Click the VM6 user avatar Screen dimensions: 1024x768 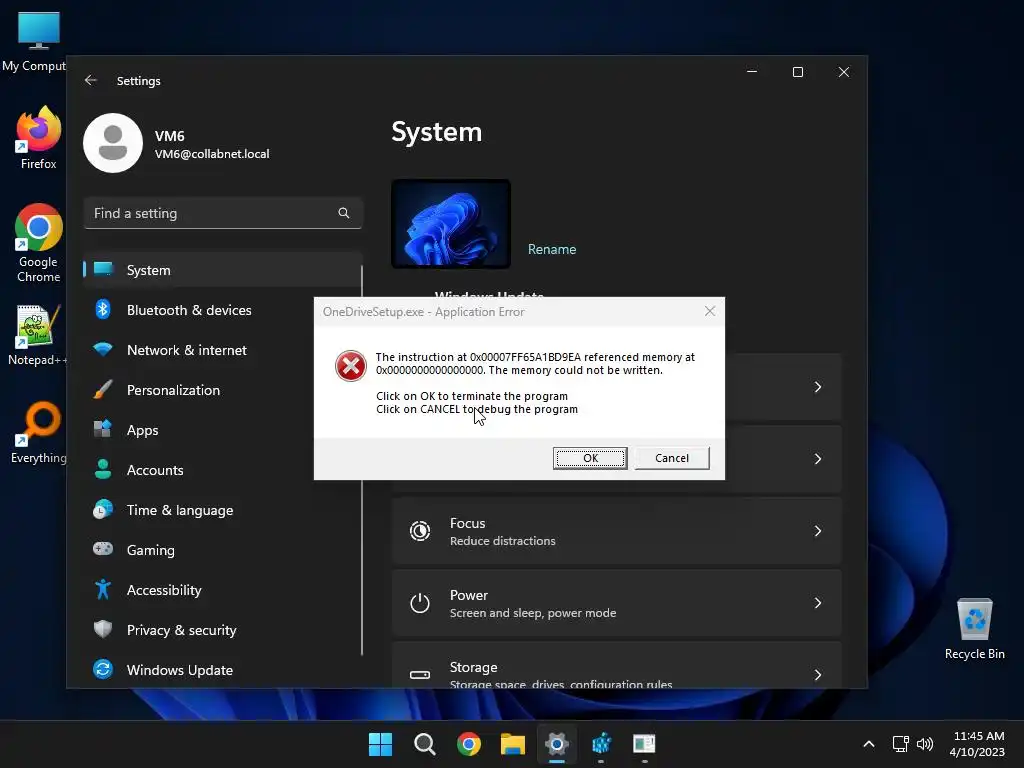[113, 143]
